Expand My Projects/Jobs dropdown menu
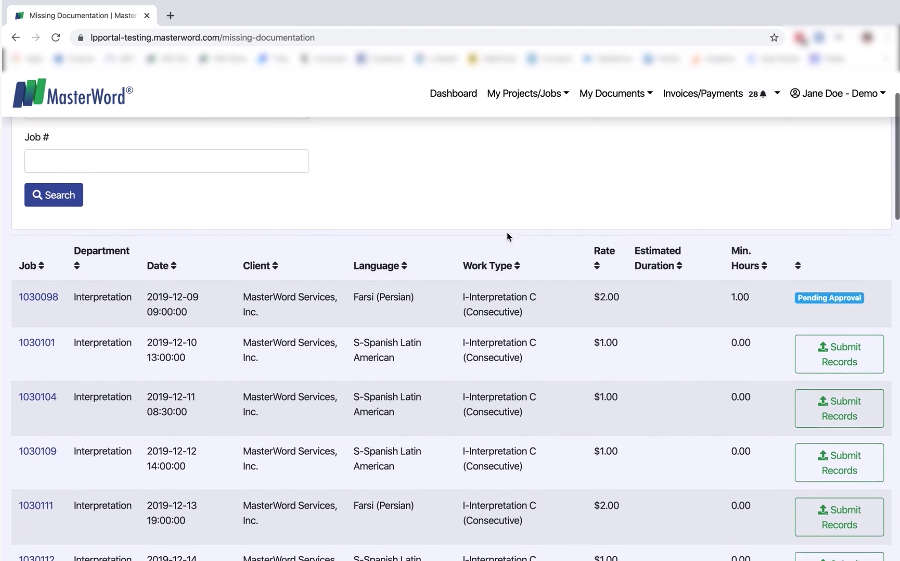 tap(528, 94)
